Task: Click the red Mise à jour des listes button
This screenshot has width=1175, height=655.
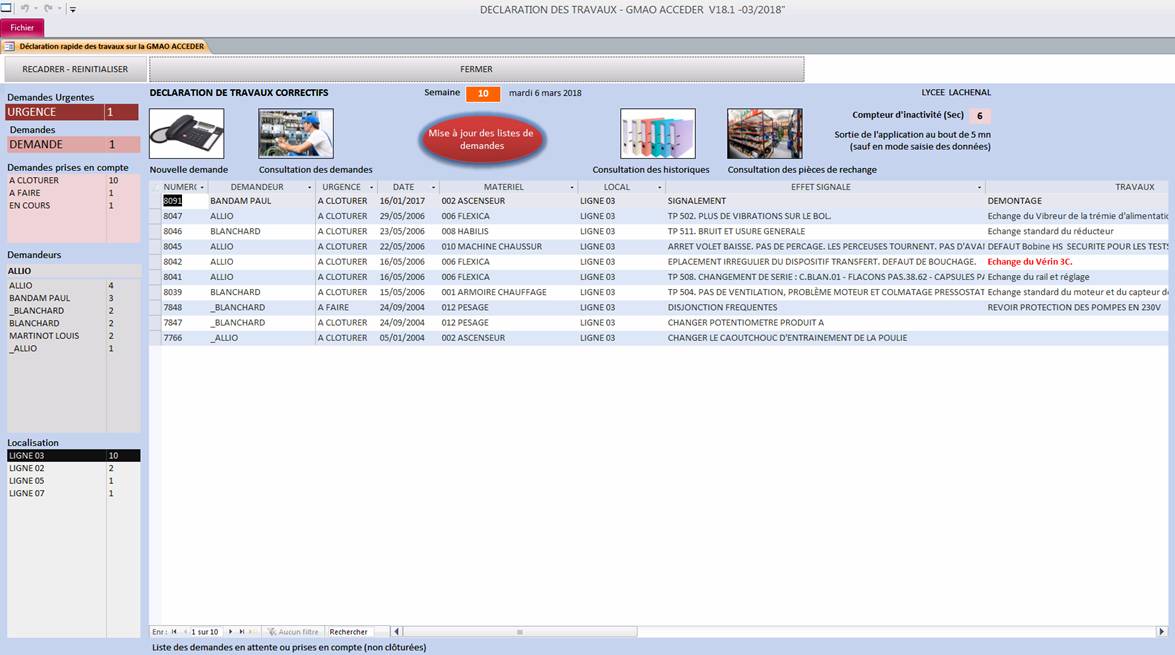Action: pos(481,139)
